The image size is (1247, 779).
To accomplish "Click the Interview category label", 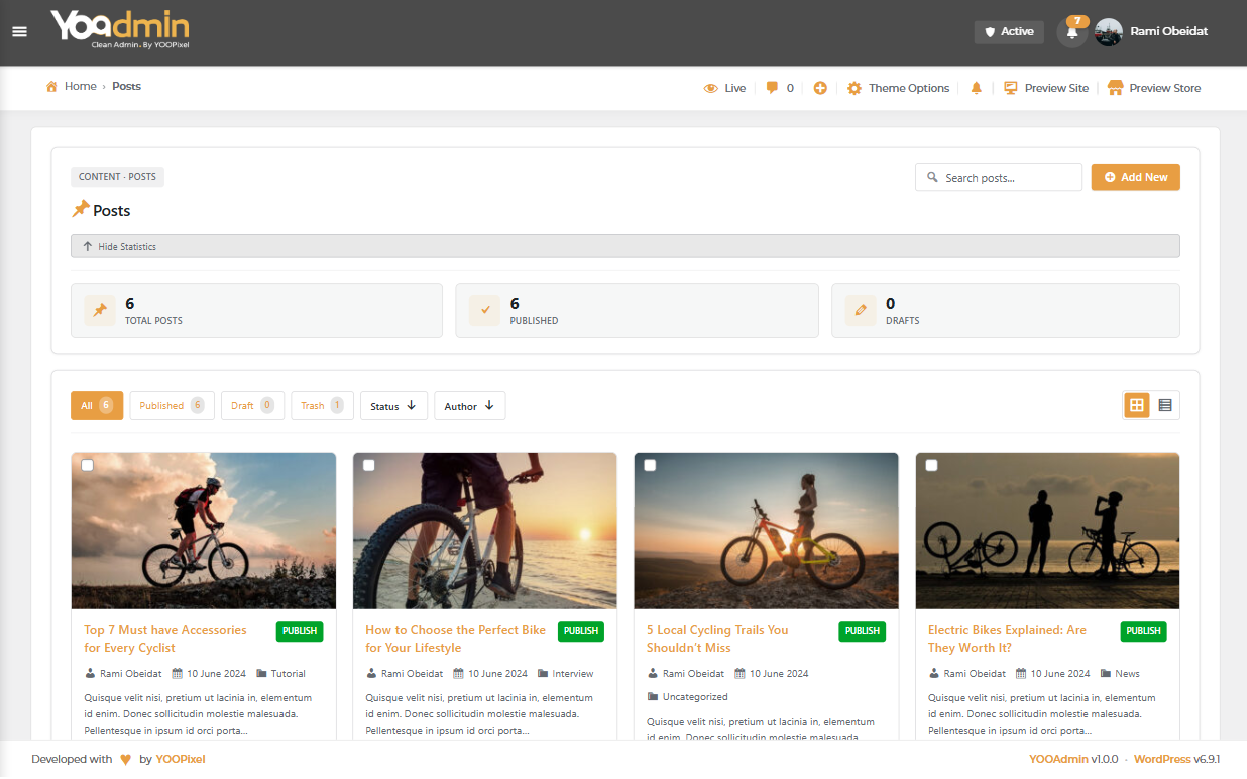I will (x=573, y=674).
